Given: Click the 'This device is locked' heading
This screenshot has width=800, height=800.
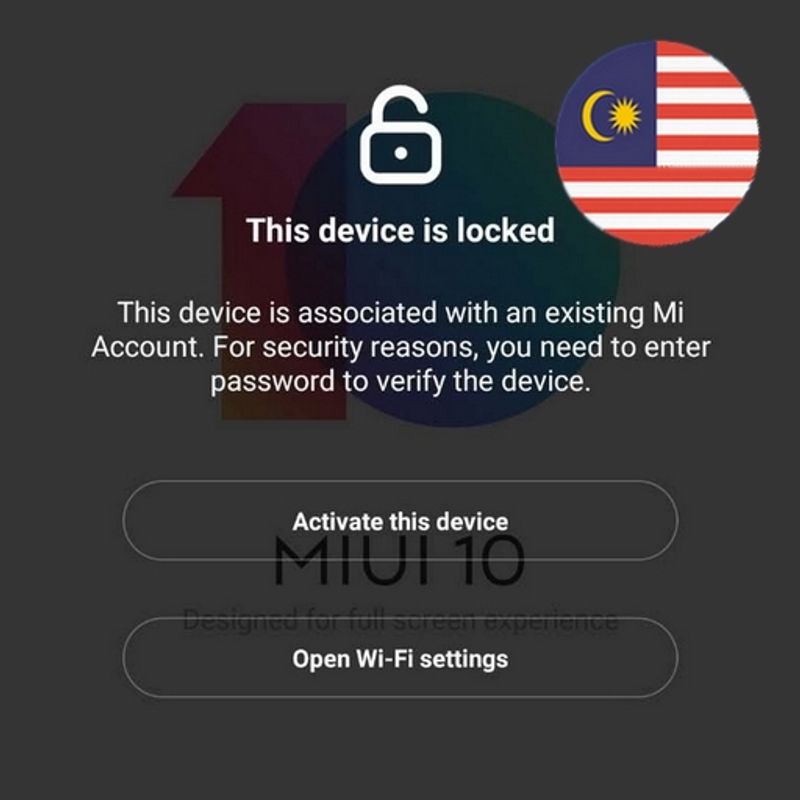Looking at the screenshot, I should point(401,230).
